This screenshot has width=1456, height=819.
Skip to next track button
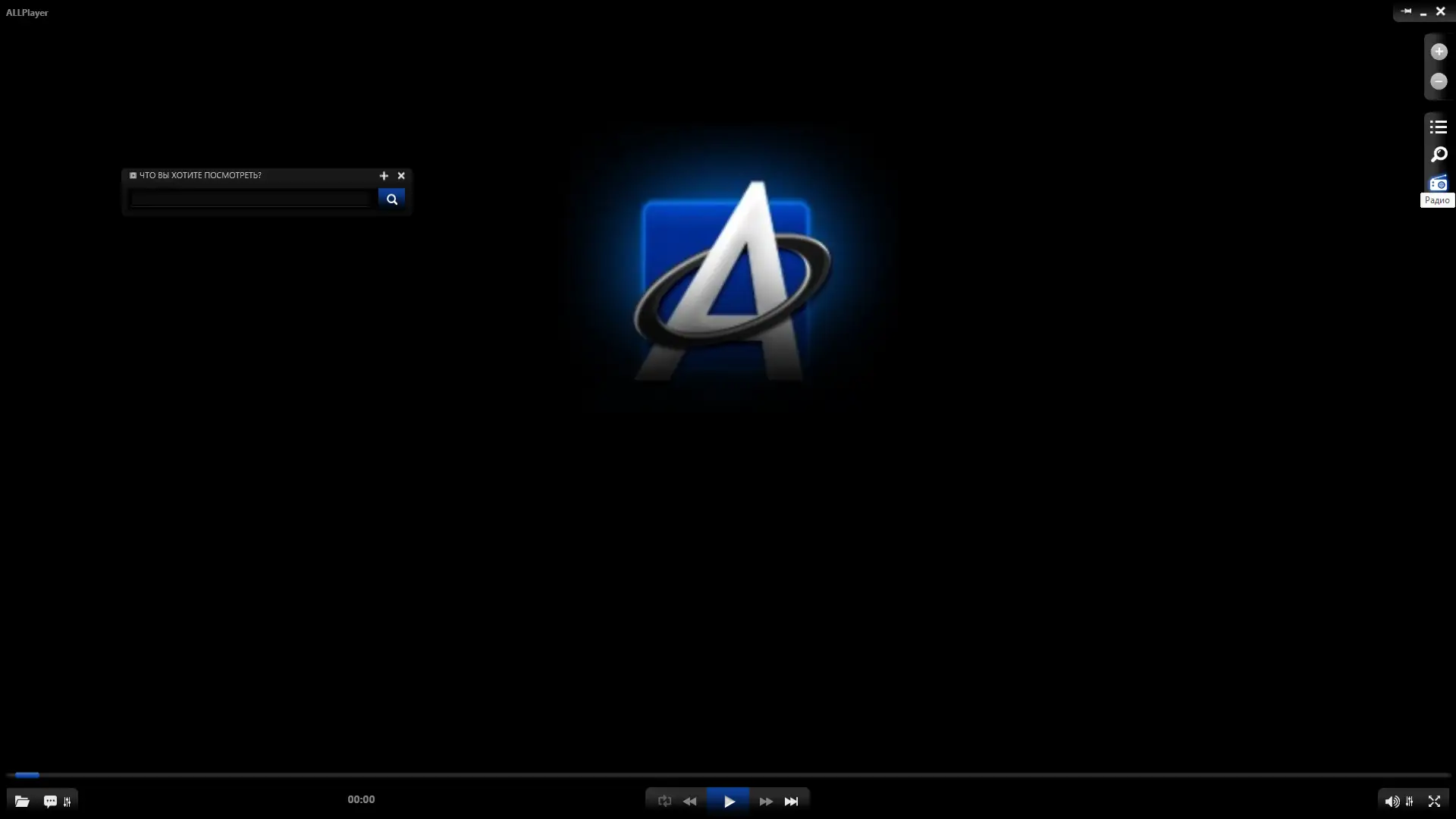pos(791,802)
